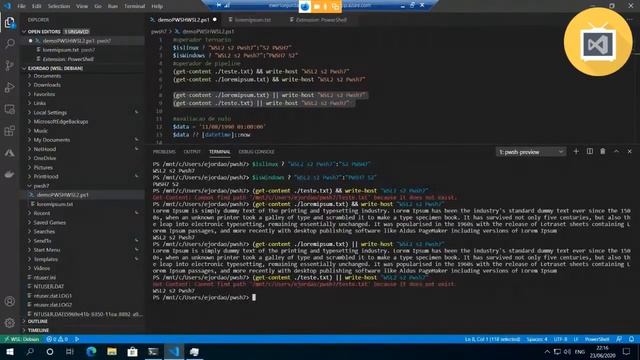Open errors and warnings status item
Image resolution: width=640 pixels, height=360 pixels.
(x=57, y=339)
